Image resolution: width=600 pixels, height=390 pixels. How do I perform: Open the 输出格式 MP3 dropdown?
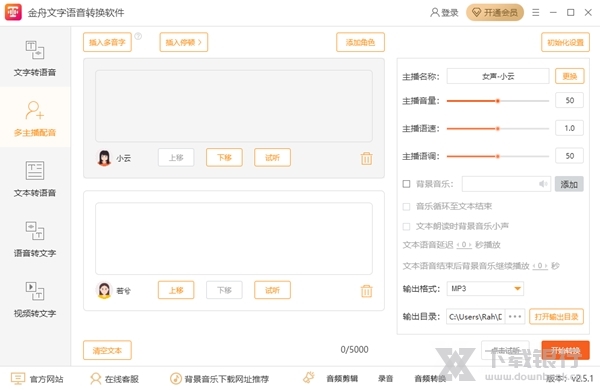(485, 289)
